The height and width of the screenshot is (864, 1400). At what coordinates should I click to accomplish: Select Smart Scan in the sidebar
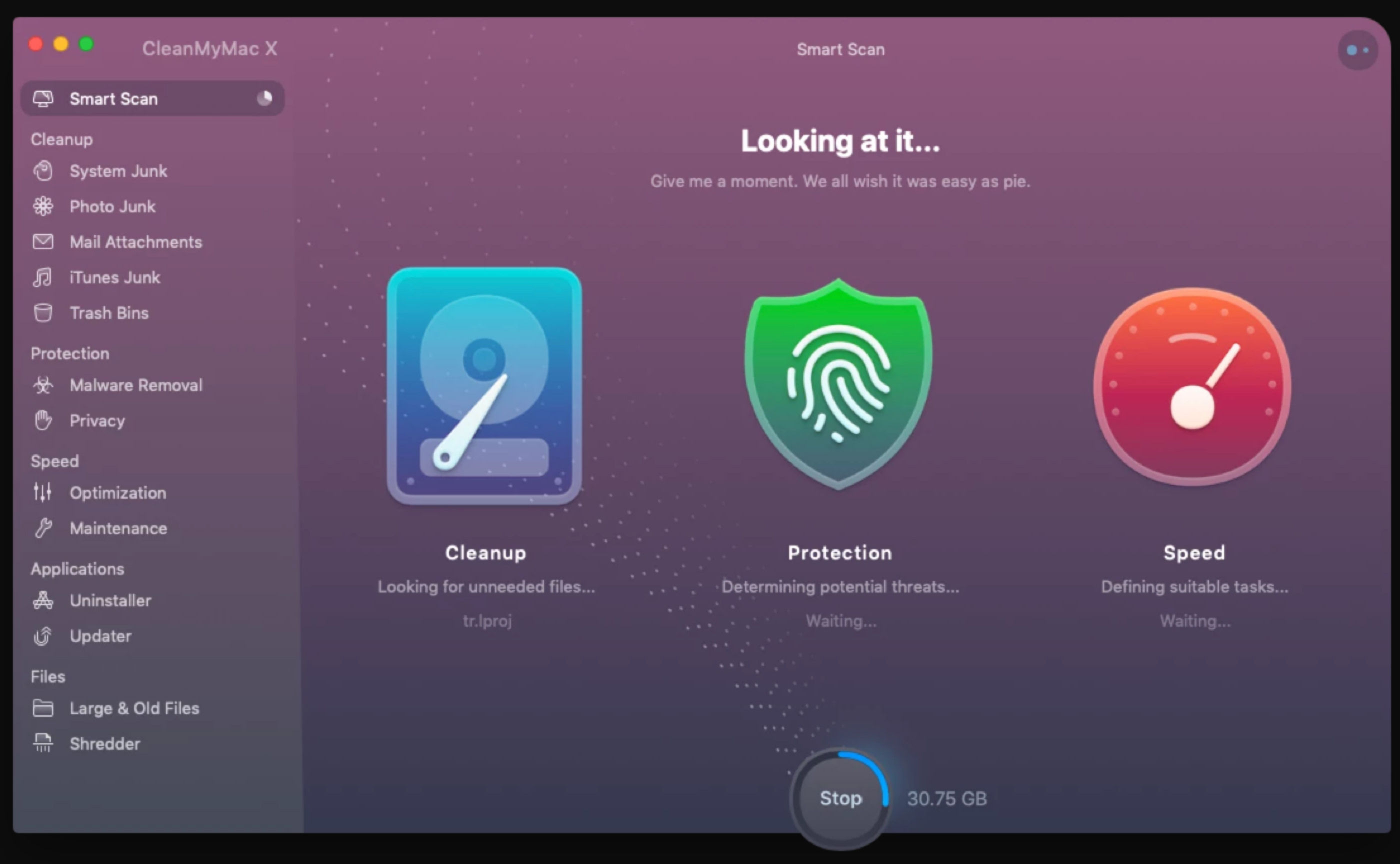[x=113, y=99]
